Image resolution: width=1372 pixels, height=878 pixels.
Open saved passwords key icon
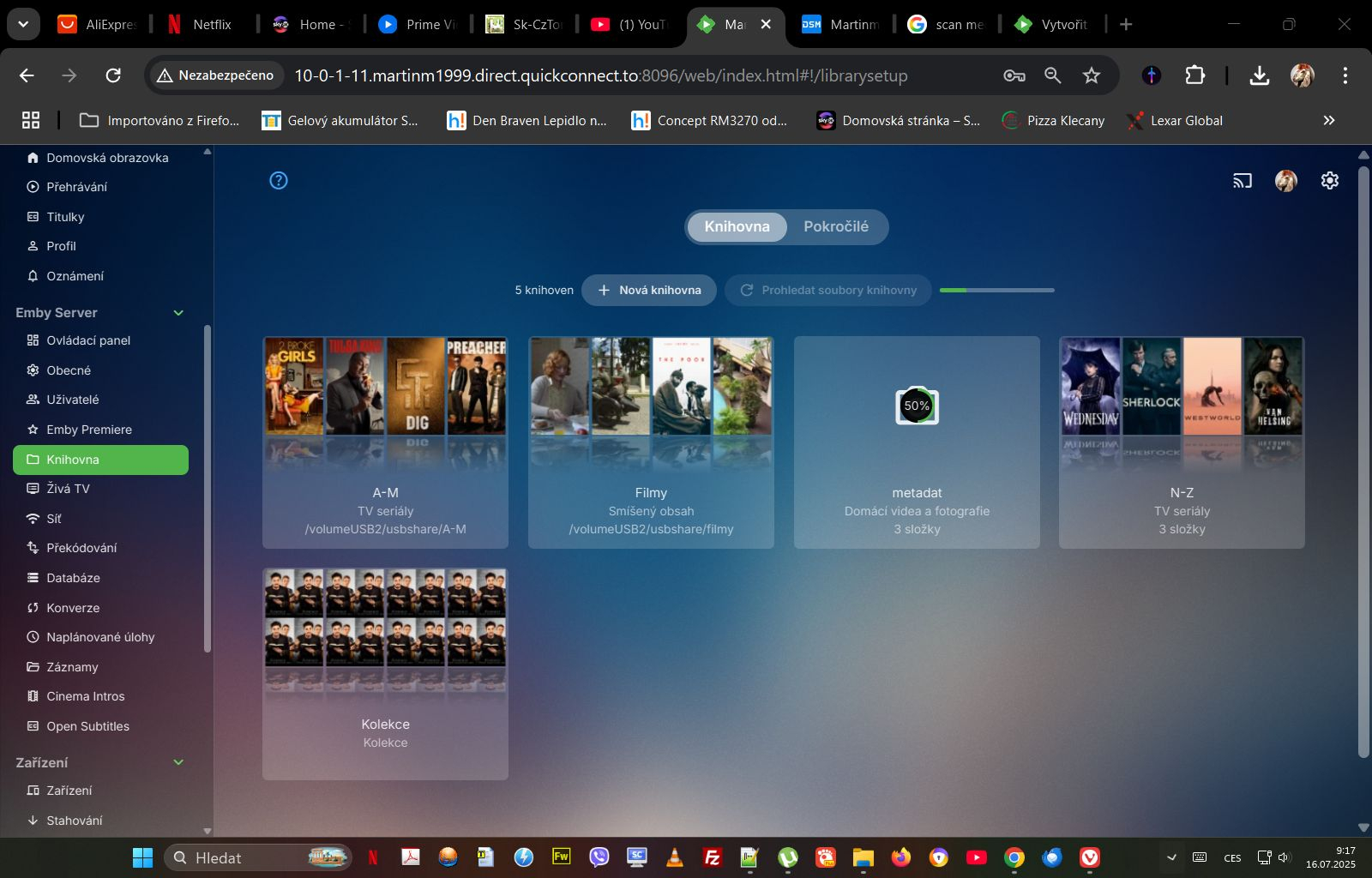click(1014, 75)
